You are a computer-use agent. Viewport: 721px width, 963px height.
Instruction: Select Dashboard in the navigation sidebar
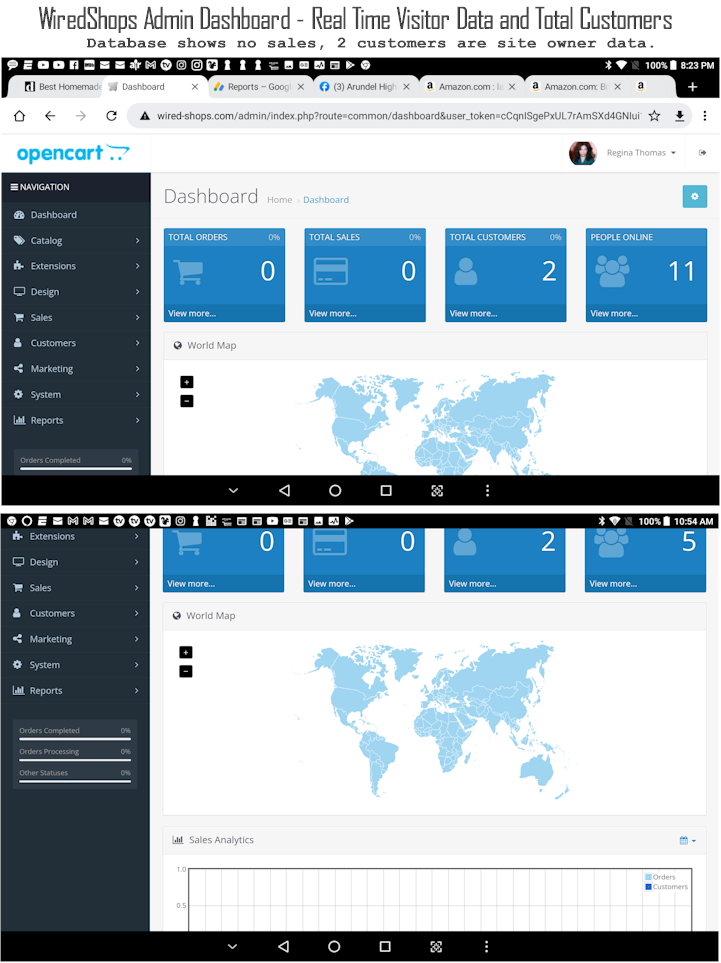pos(76,215)
